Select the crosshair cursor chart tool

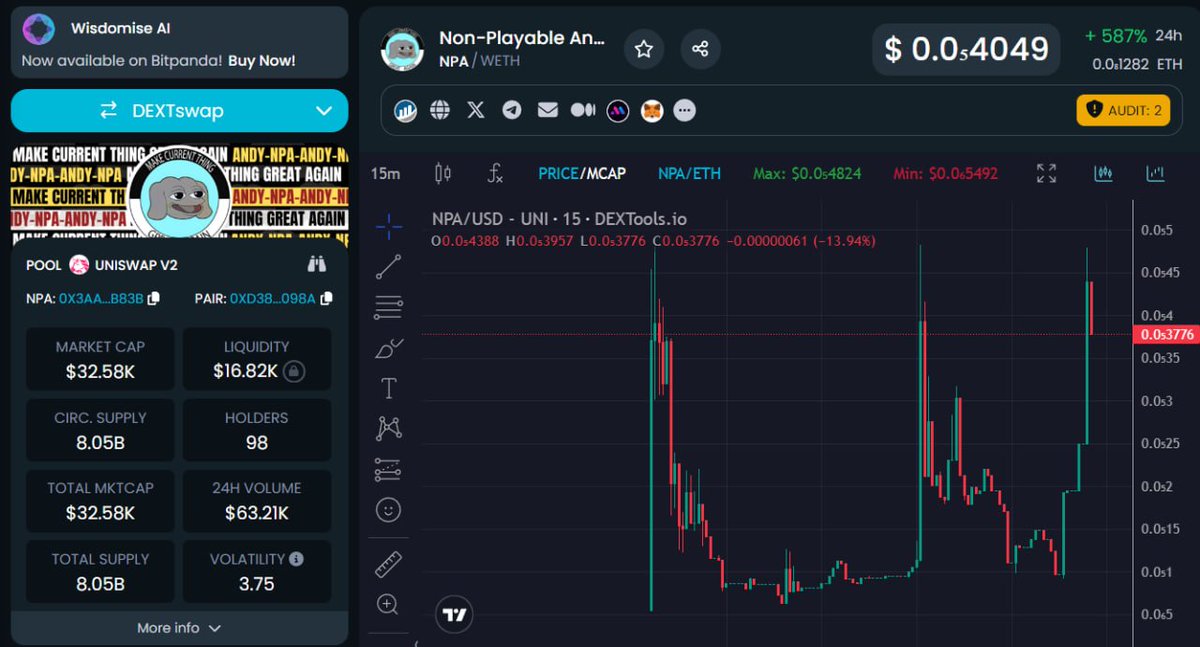(x=389, y=226)
